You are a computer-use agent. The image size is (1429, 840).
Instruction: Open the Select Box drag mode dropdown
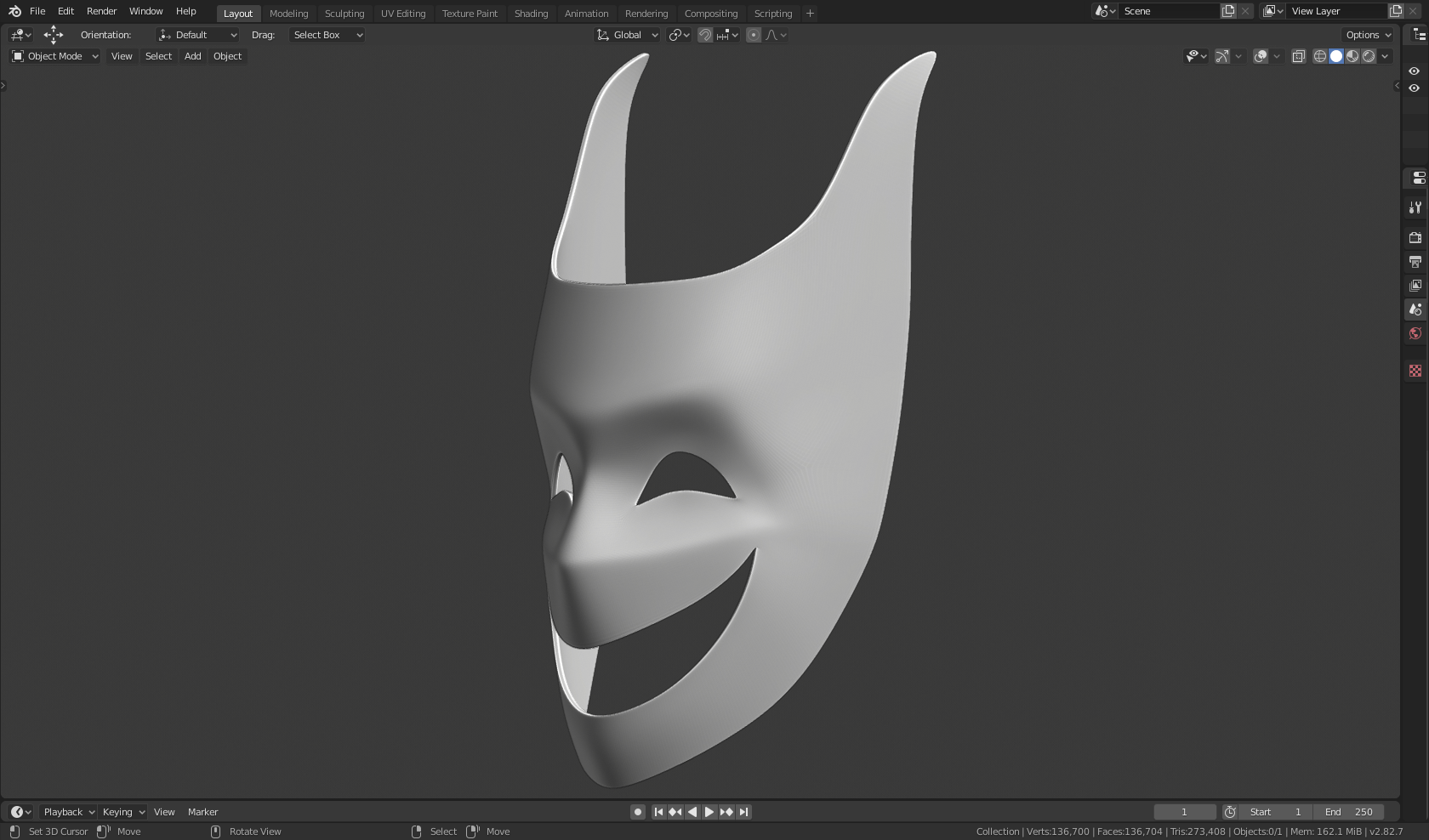327,35
